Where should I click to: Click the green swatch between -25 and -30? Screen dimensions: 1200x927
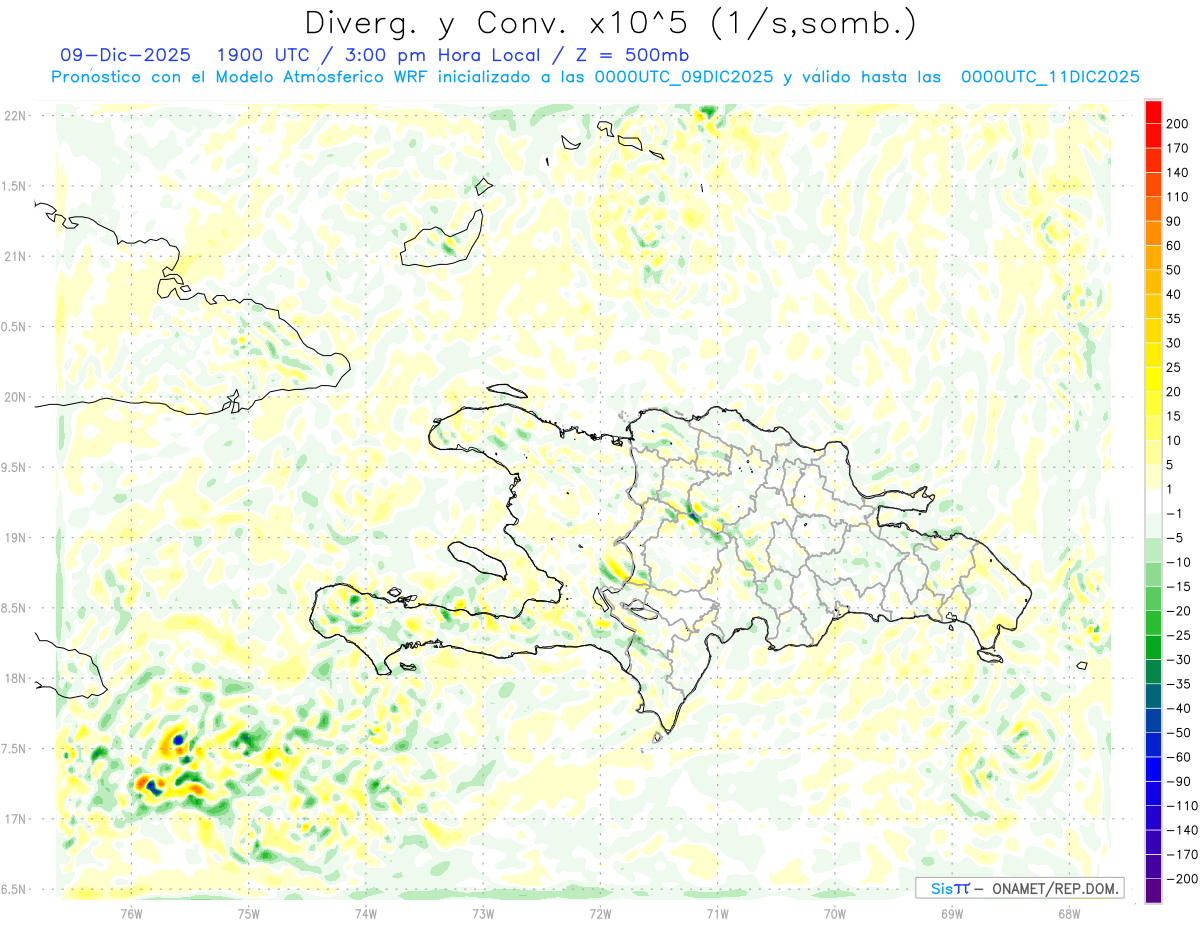point(1153,648)
